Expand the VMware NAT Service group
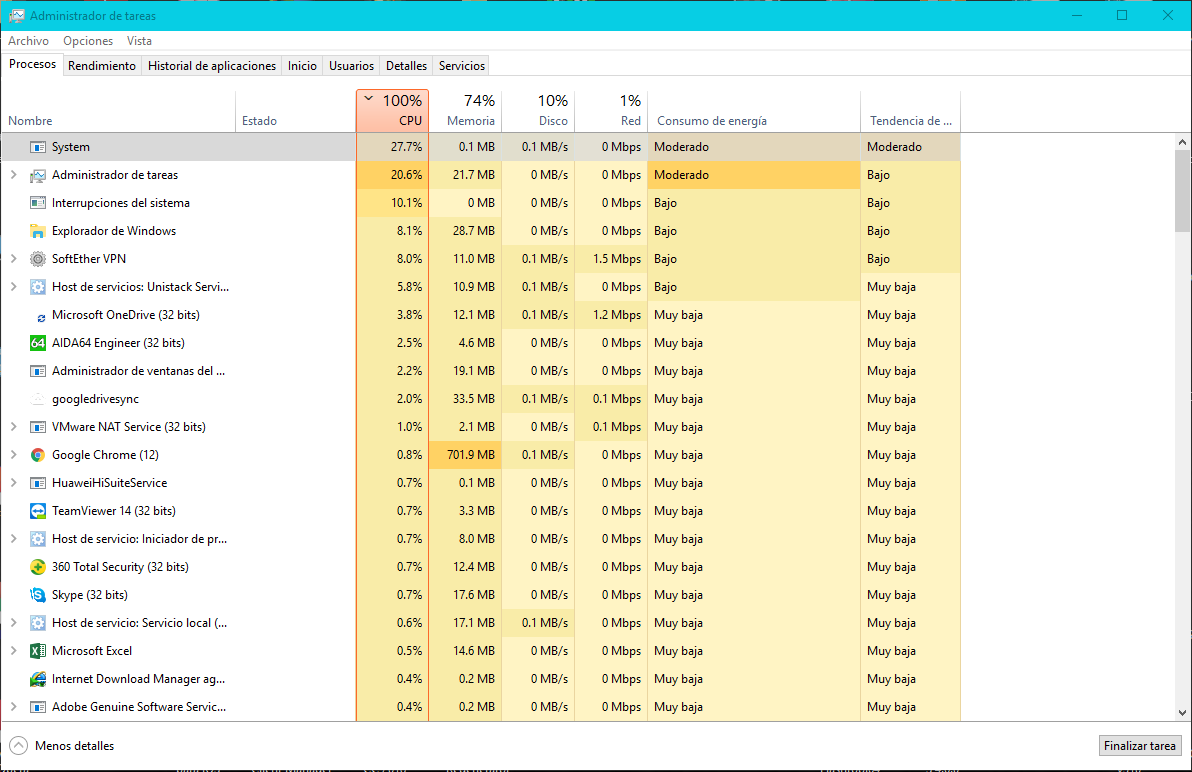This screenshot has width=1192, height=772. pyautogui.click(x=13, y=427)
